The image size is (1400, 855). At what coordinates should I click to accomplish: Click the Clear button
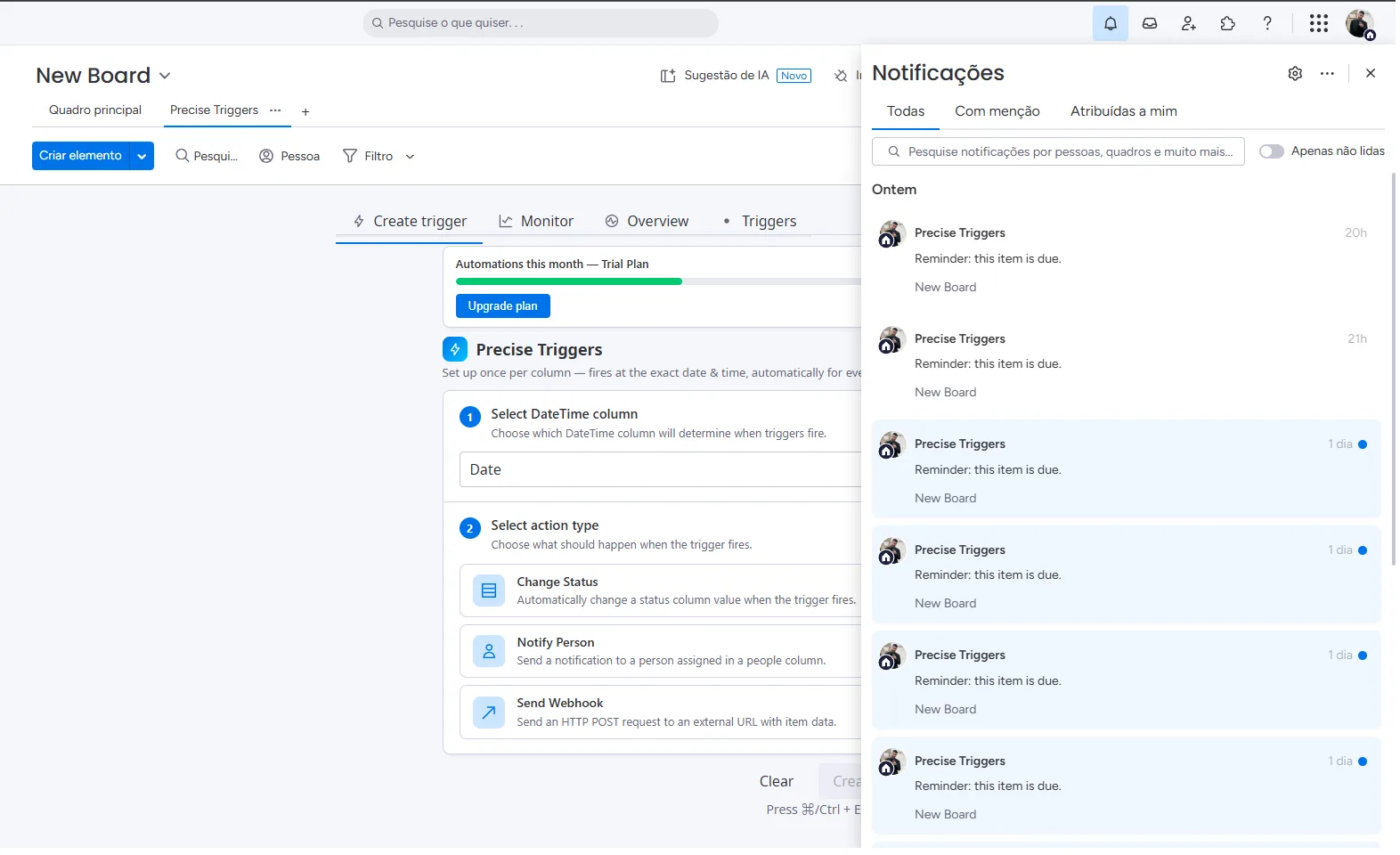776,781
